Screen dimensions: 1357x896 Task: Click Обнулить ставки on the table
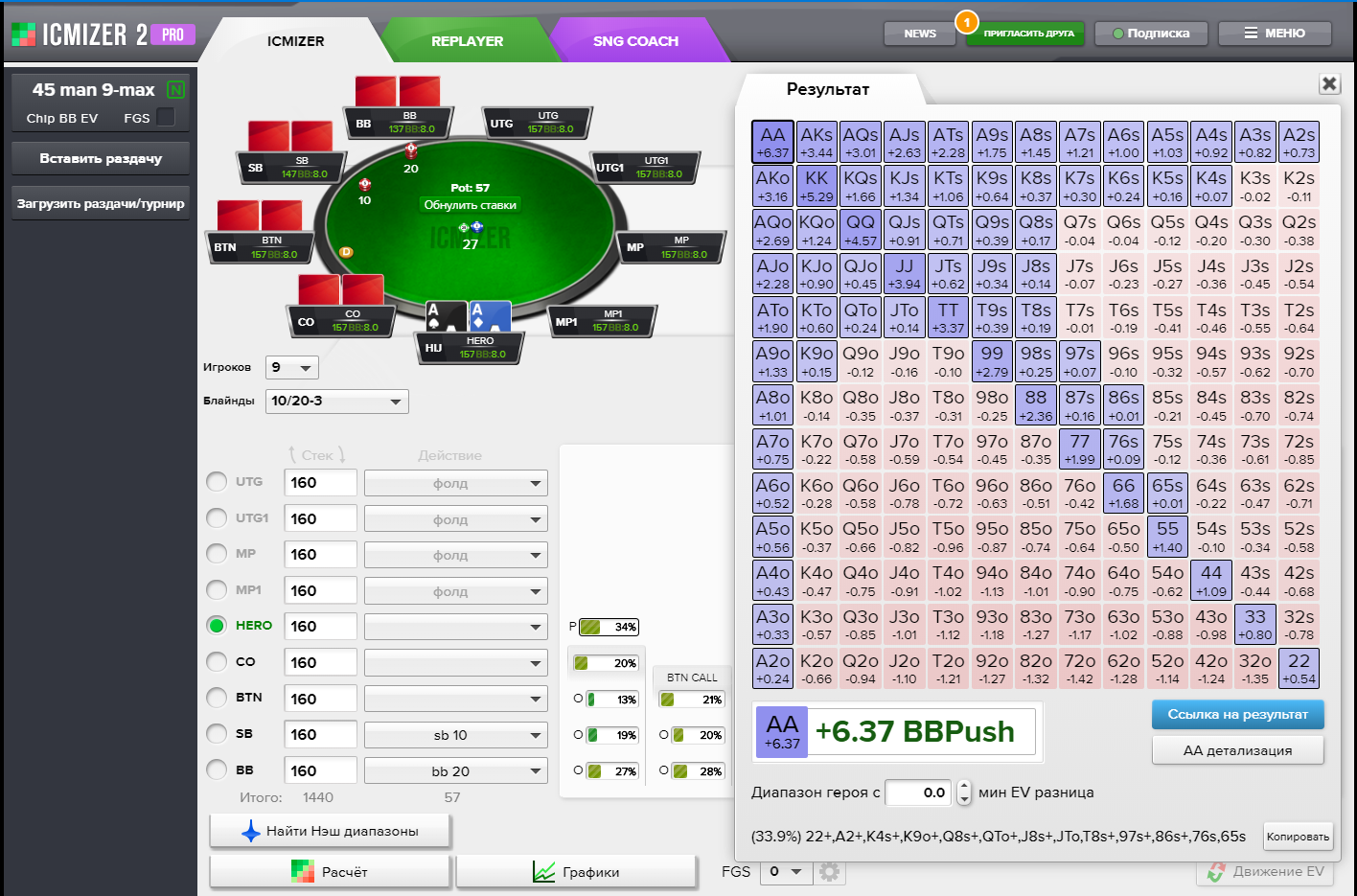pos(470,205)
